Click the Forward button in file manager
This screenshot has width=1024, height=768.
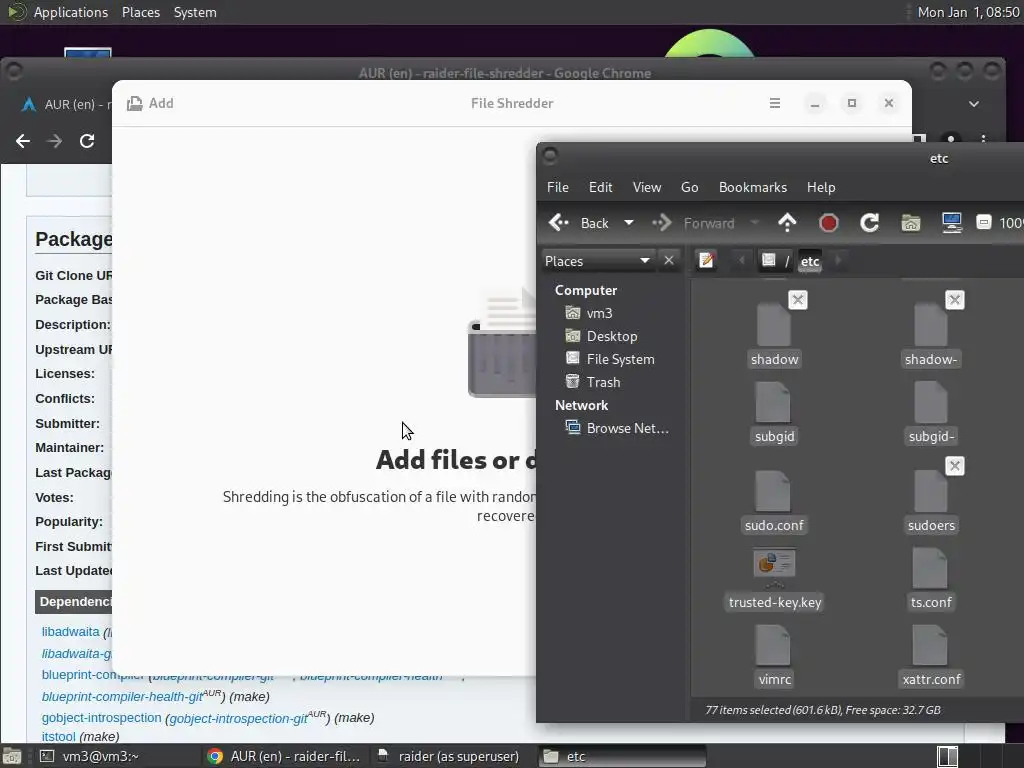693,223
